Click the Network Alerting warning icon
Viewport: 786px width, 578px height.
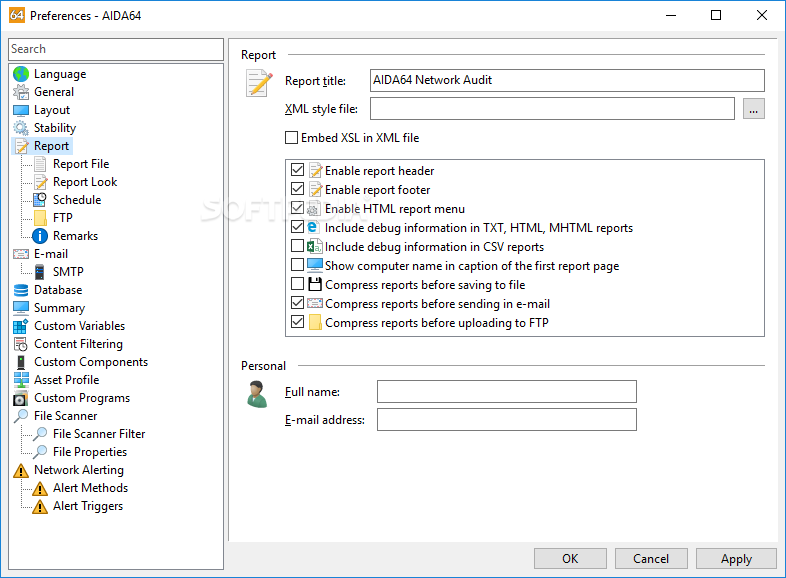[21, 470]
